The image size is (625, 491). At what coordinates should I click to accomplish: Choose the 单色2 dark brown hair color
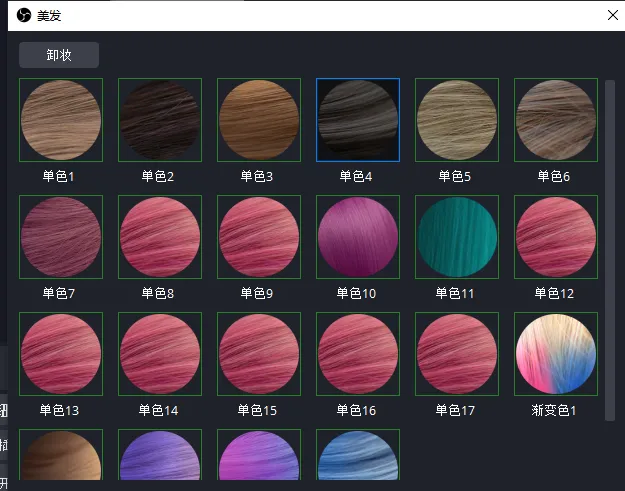click(160, 120)
